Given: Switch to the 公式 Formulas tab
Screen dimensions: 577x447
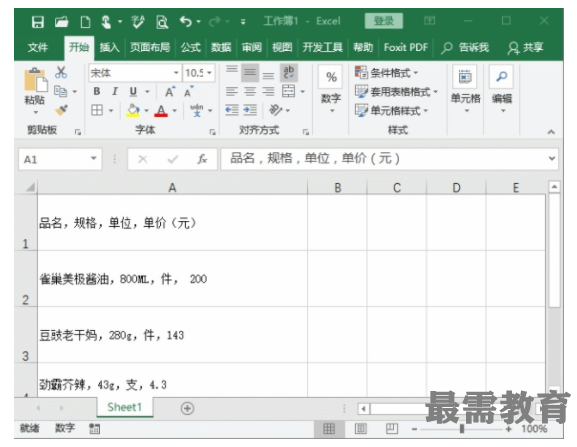Looking at the screenshot, I should coord(191,47).
